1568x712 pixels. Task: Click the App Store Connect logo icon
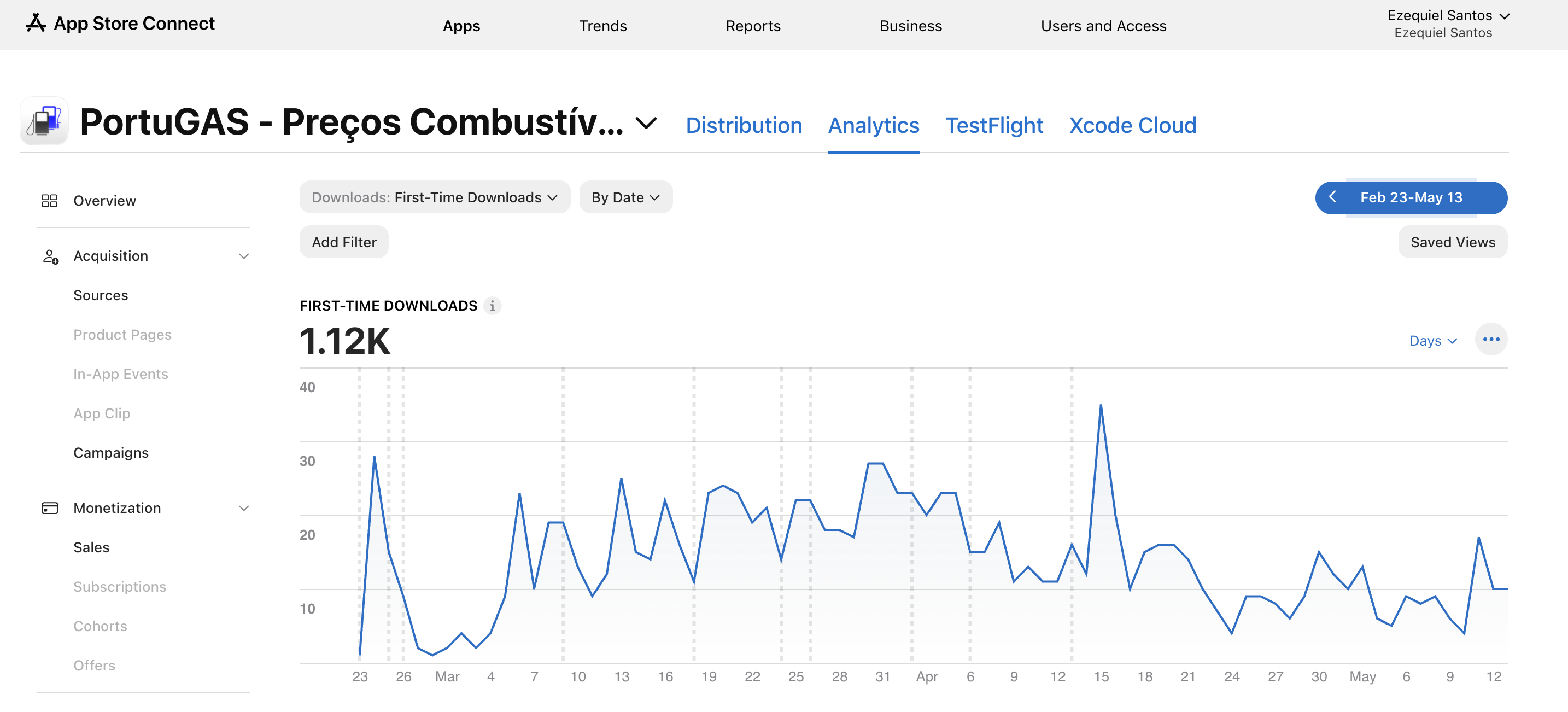click(36, 23)
